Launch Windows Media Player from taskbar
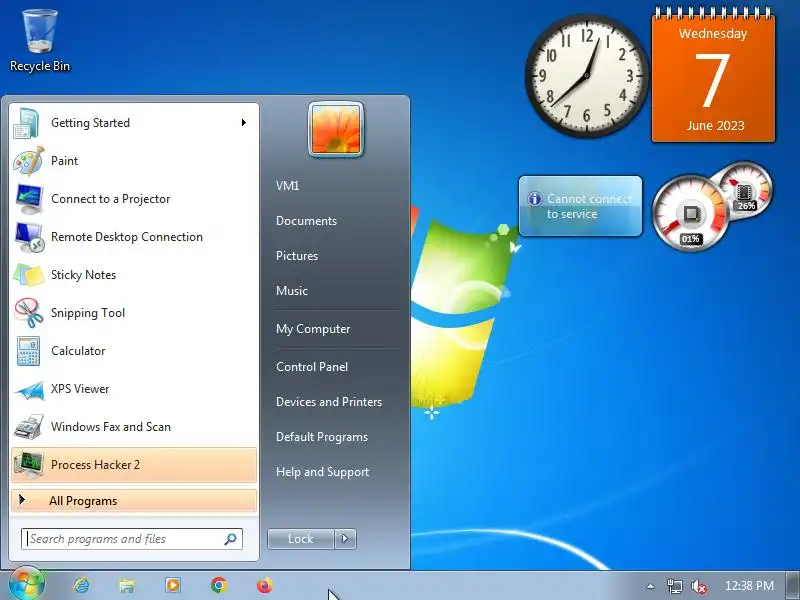Screen dimensions: 800x600 (172, 585)
